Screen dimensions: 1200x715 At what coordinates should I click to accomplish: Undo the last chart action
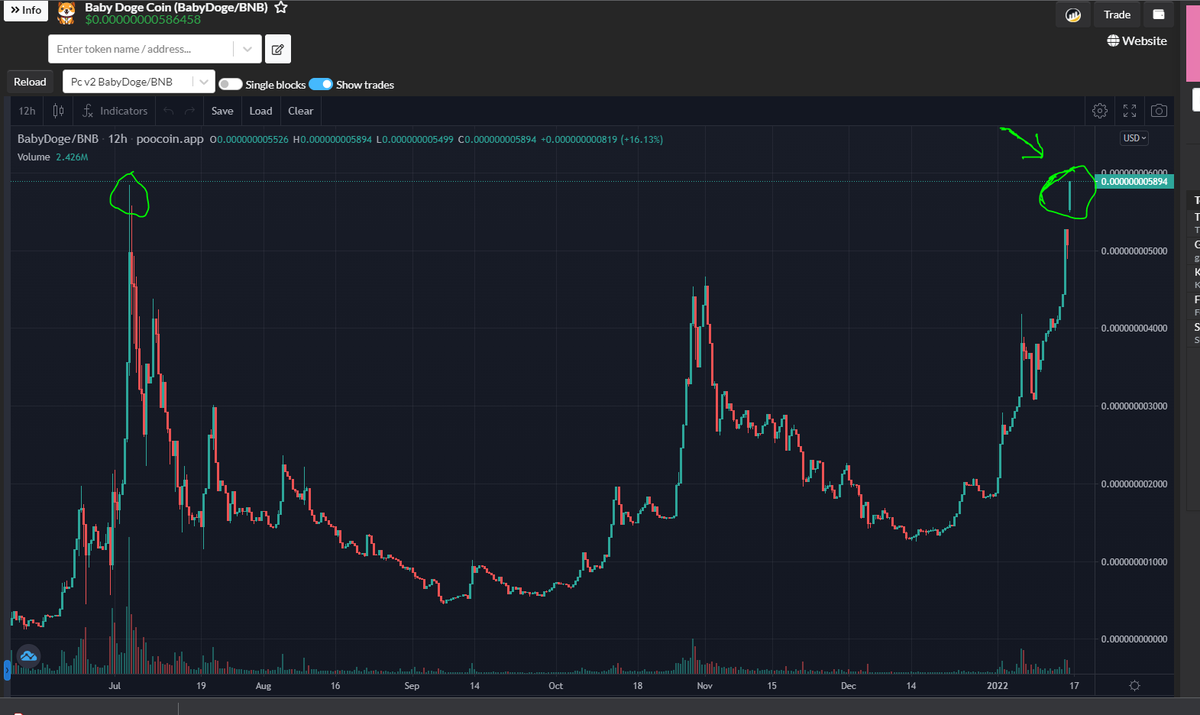click(168, 111)
